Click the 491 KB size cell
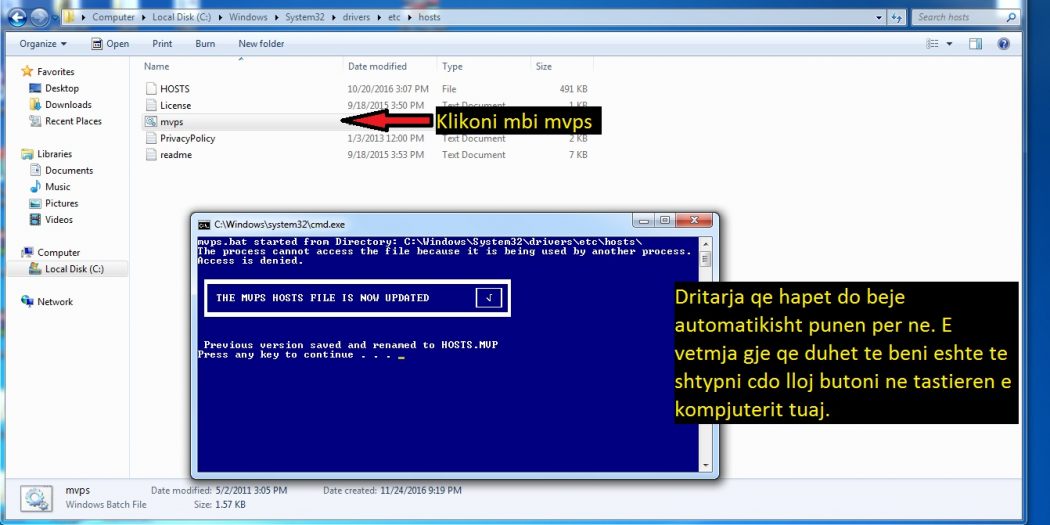1050x525 pixels. click(x=573, y=89)
